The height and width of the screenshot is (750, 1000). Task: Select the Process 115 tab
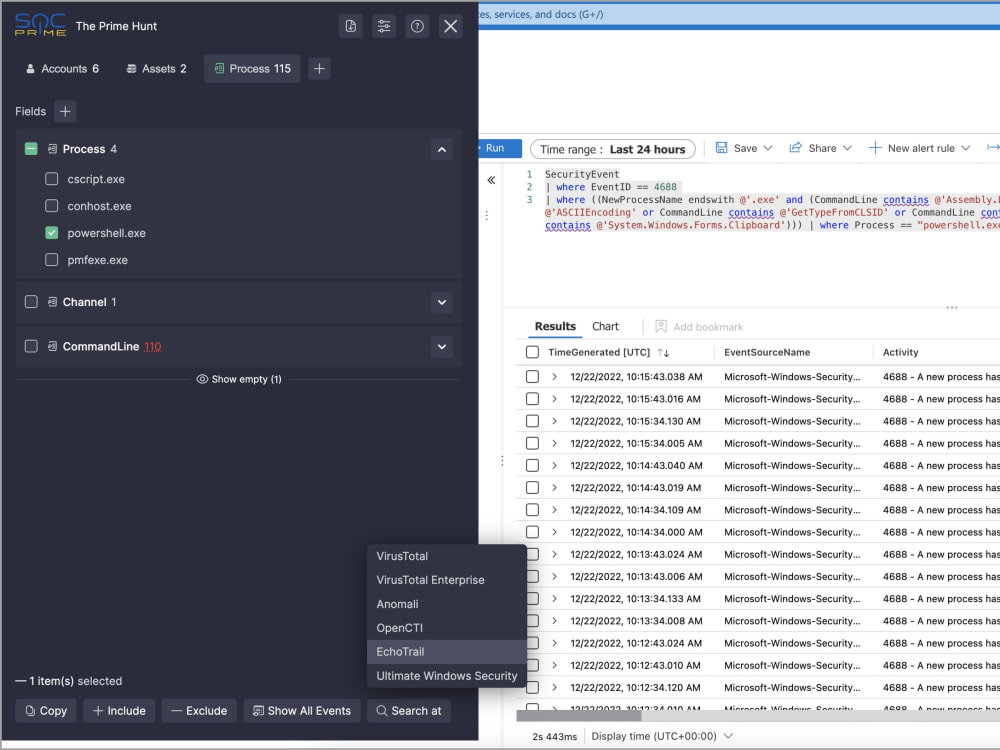[x=253, y=69]
